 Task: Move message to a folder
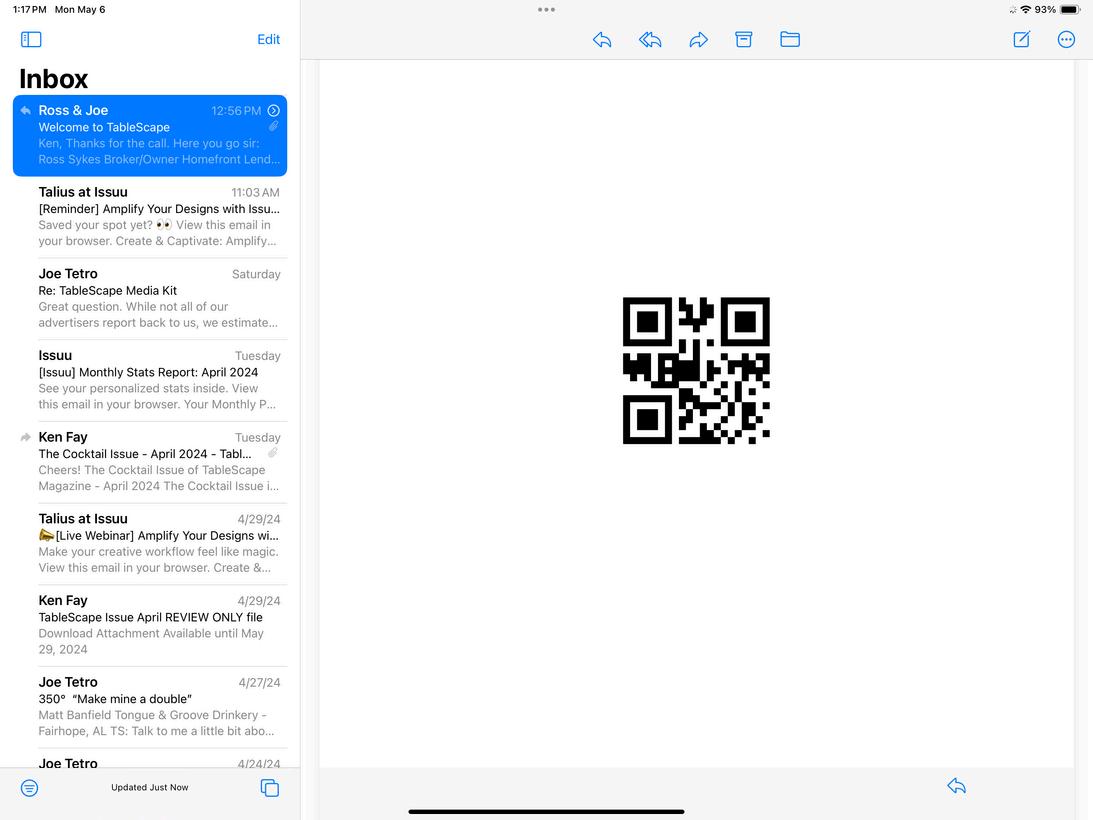click(x=790, y=39)
